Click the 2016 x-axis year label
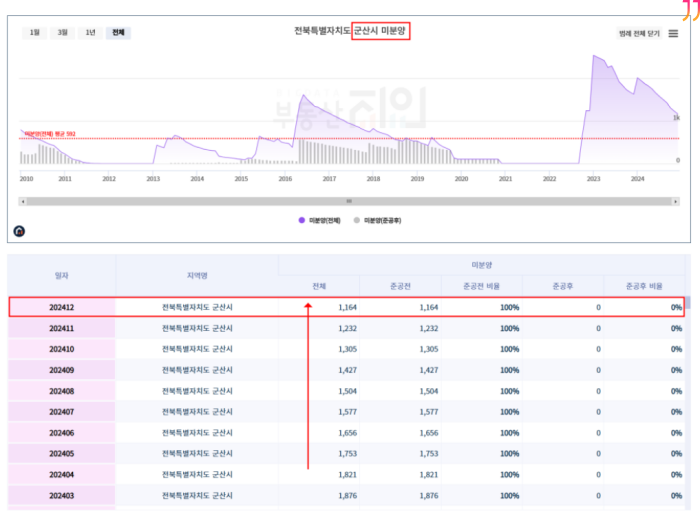The height and width of the screenshot is (514, 700). coord(285,179)
